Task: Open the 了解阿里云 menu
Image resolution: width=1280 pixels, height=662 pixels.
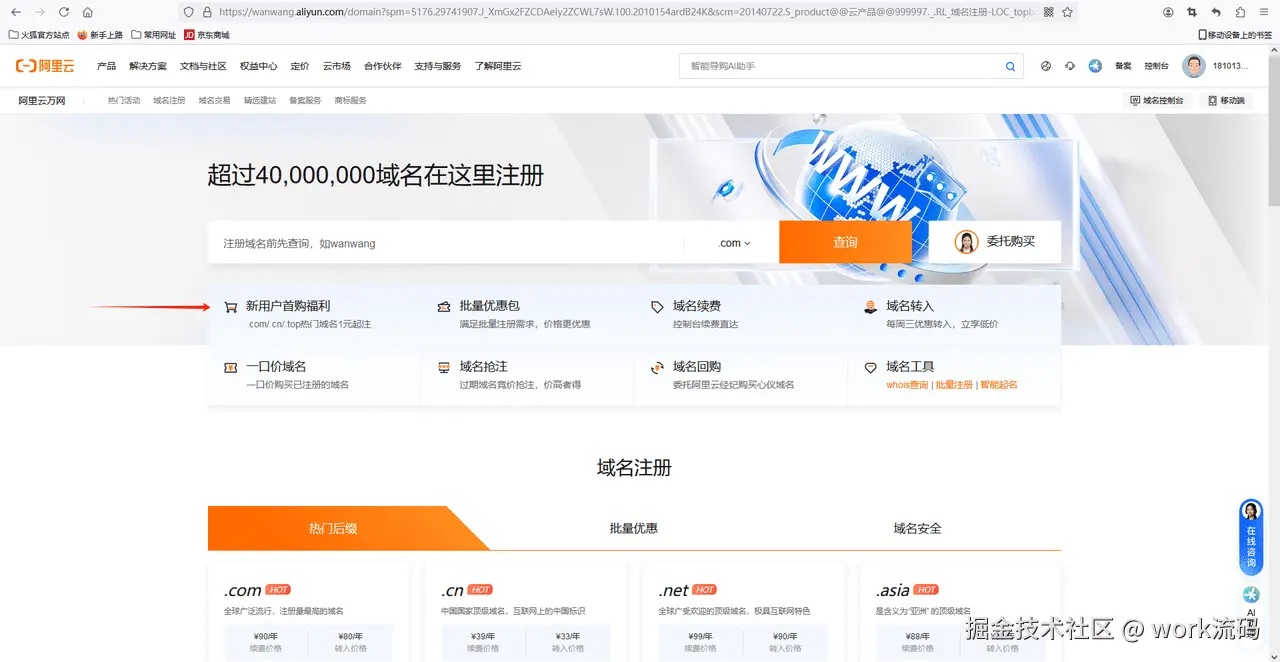Action: [498, 66]
